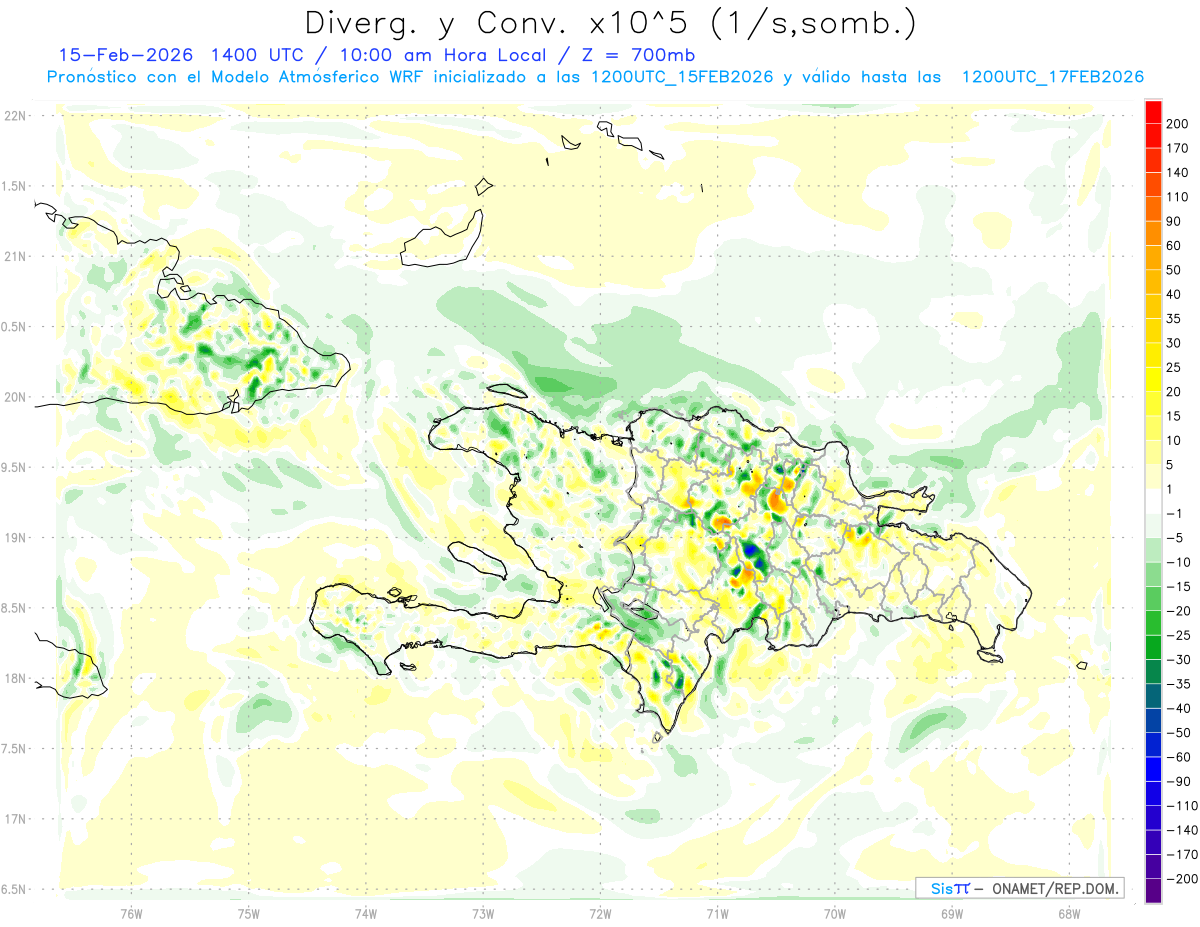
Task: Click the "76W" longitude label
Action: 131,912
